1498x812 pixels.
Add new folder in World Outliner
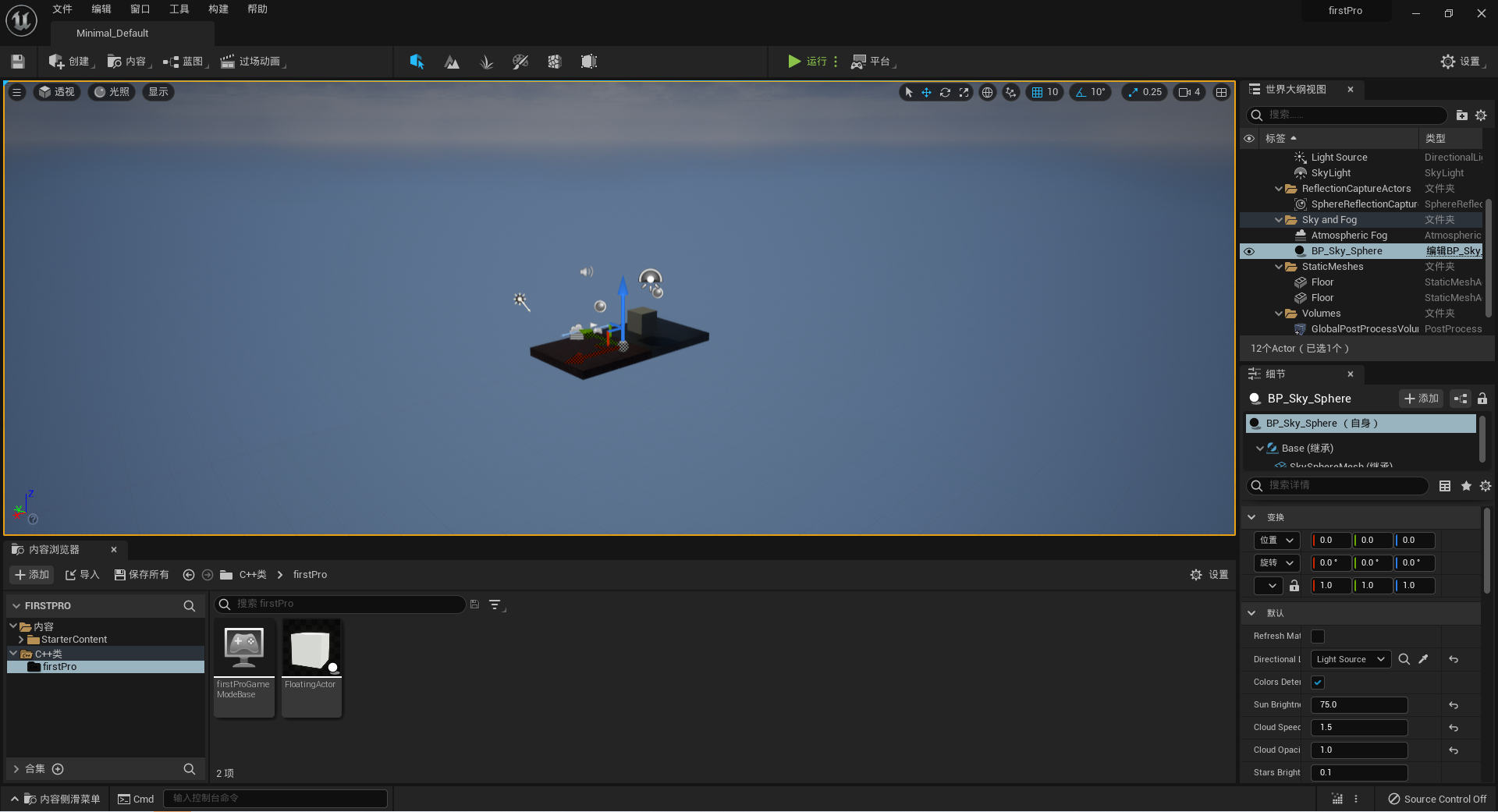click(x=1461, y=115)
